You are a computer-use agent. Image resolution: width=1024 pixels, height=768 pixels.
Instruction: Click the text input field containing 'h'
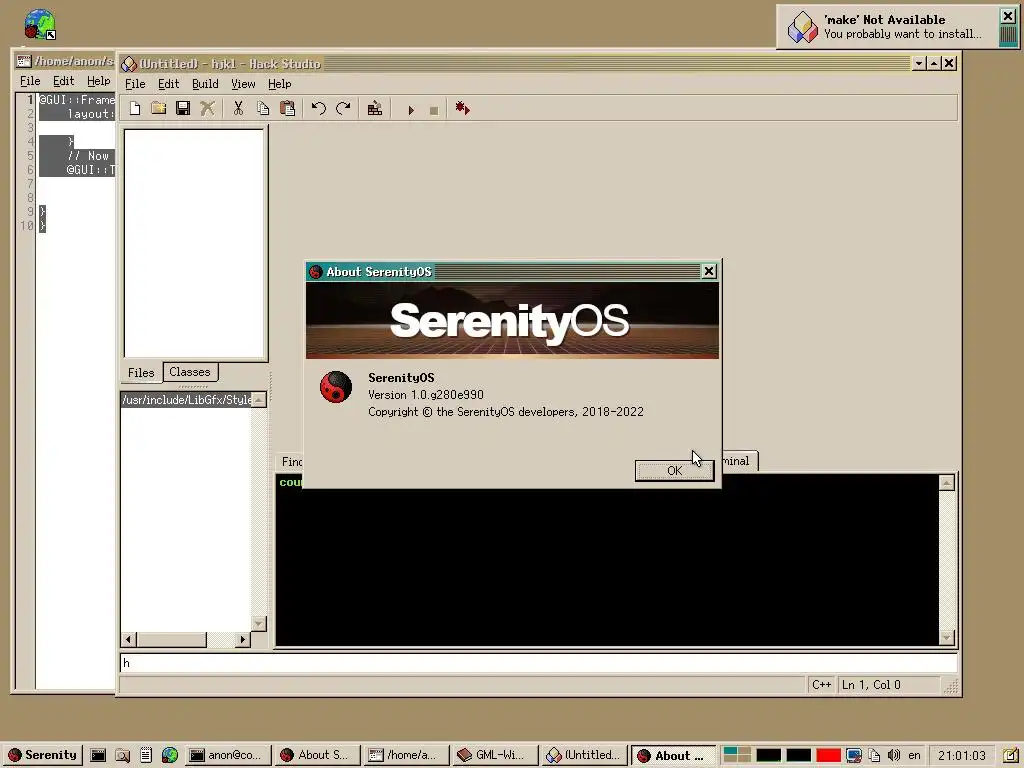[539, 663]
